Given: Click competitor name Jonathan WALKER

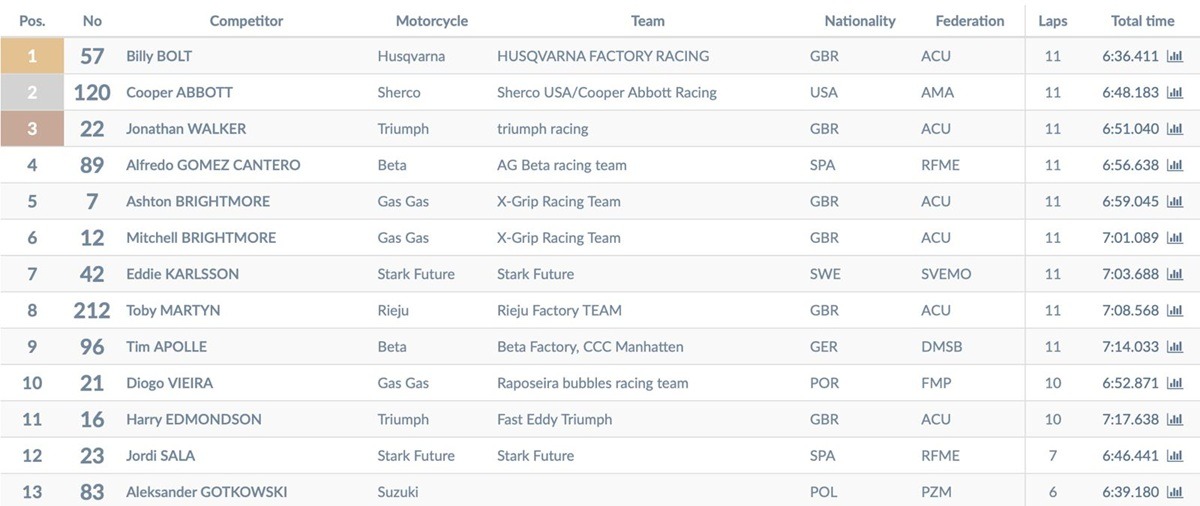Looking at the screenshot, I should [186, 129].
